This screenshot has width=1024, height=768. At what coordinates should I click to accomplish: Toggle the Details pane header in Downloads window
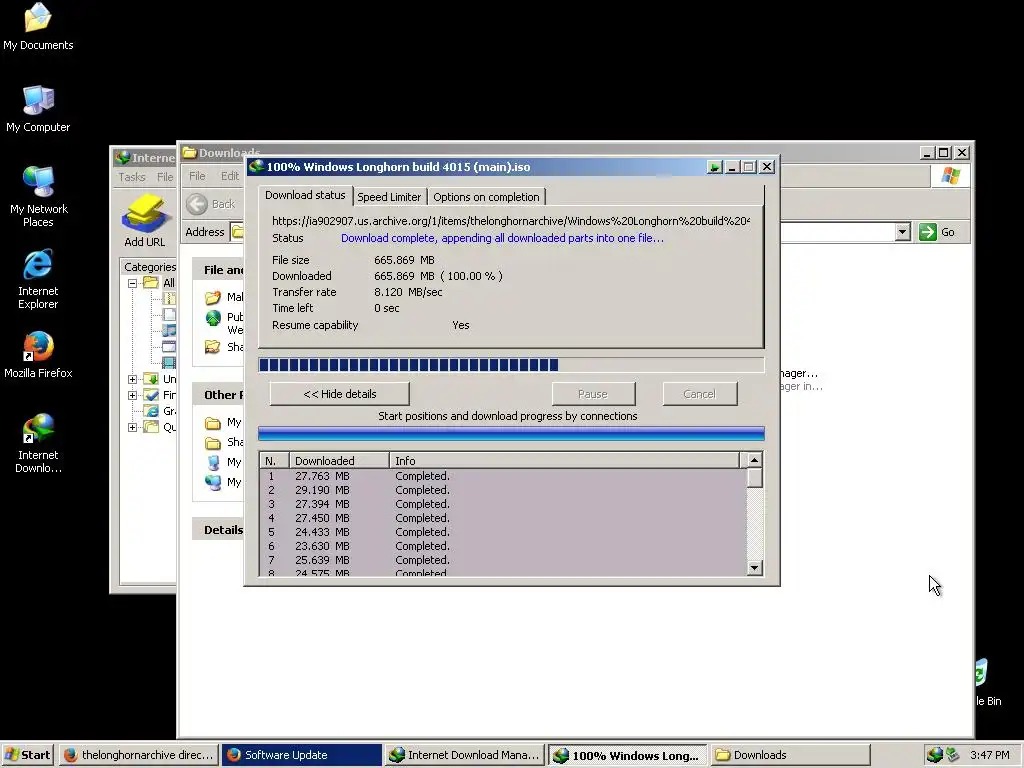pos(219,530)
